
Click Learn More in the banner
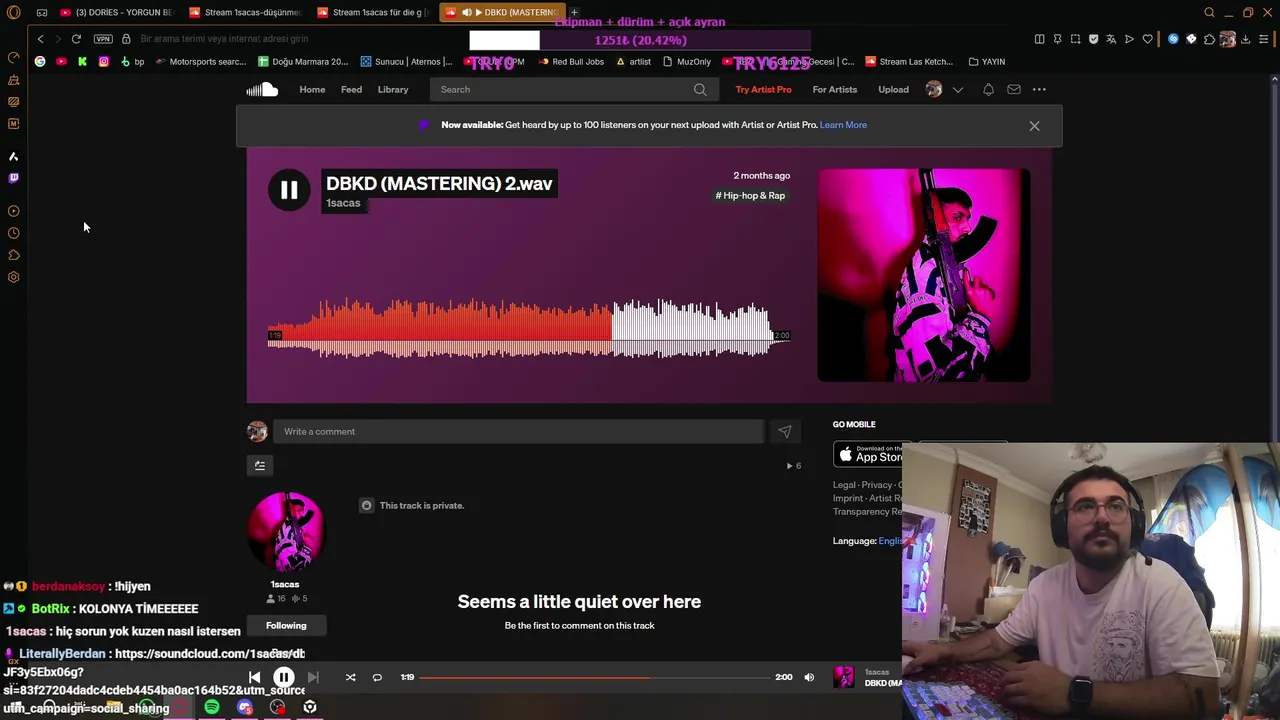843,125
